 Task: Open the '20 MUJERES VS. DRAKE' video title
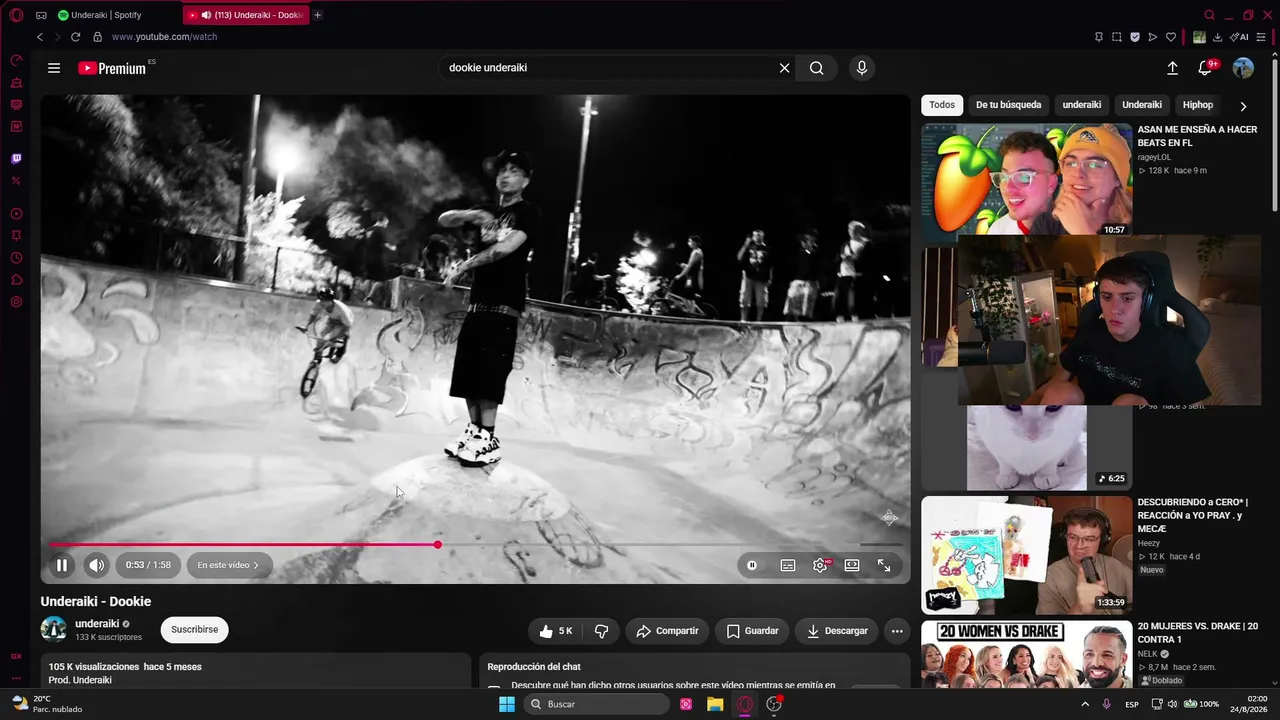[x=1198, y=633]
